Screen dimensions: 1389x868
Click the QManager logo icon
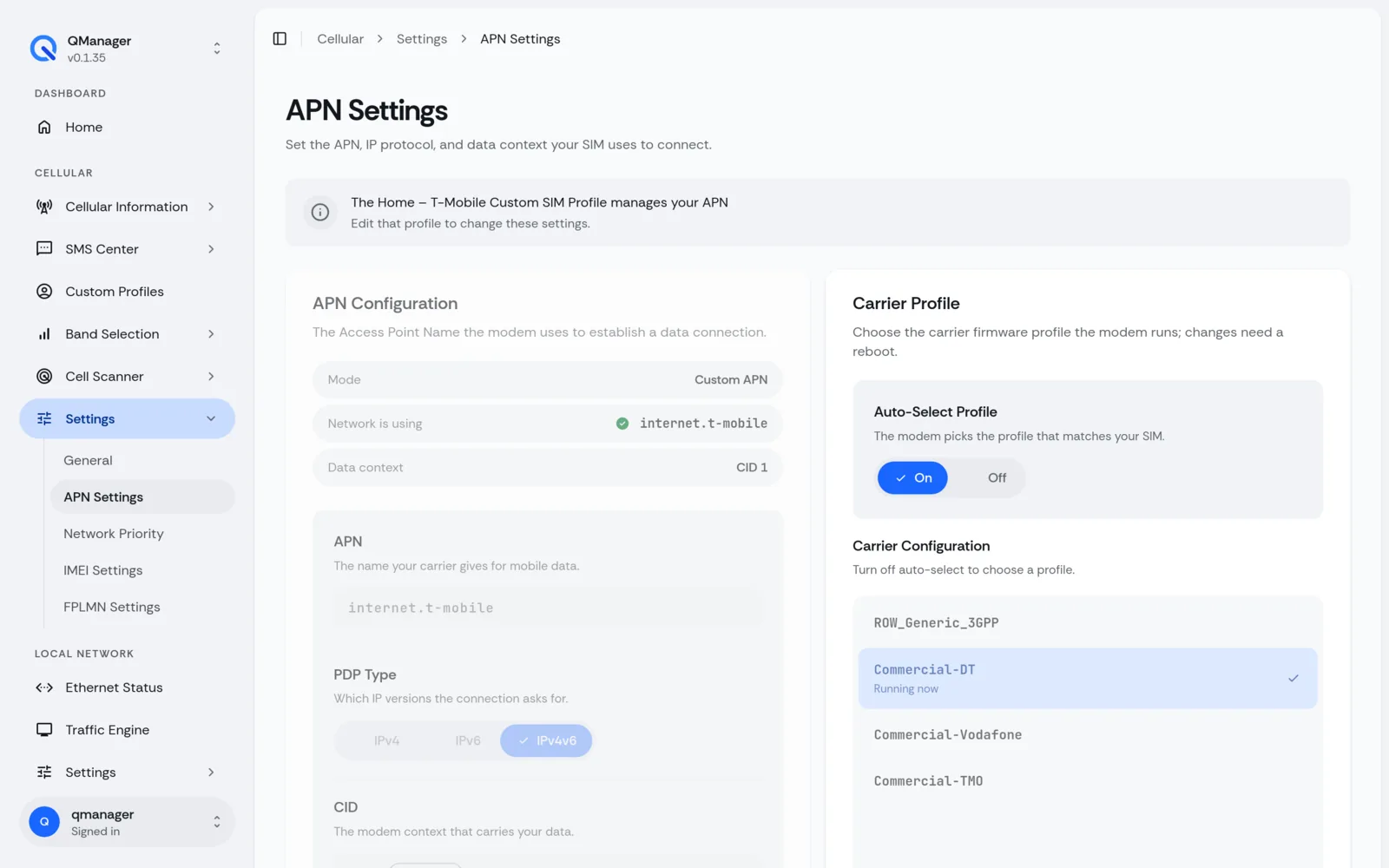coord(43,49)
